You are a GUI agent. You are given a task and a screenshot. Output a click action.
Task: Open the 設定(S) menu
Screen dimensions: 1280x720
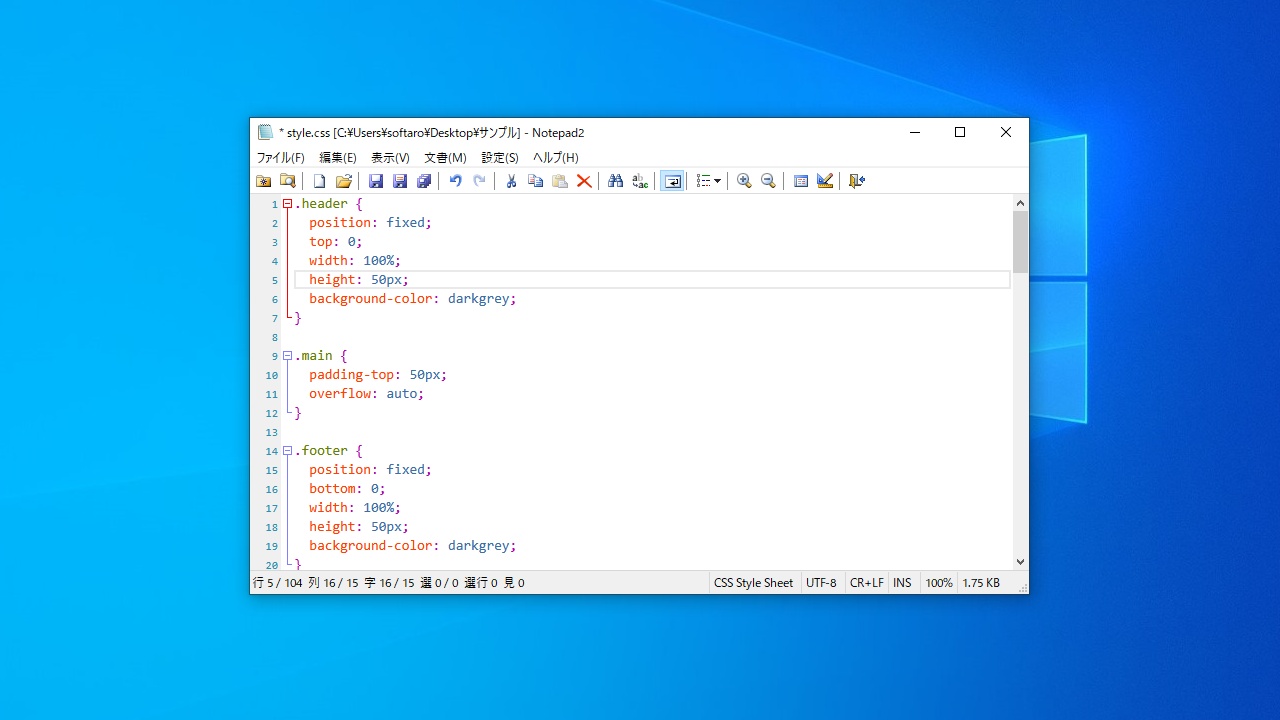pos(500,158)
